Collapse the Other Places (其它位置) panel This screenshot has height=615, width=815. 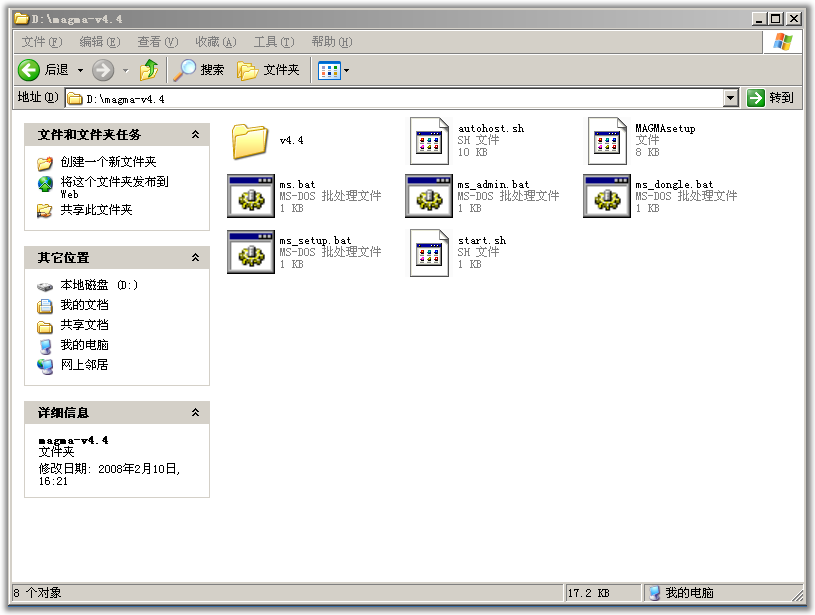point(195,257)
